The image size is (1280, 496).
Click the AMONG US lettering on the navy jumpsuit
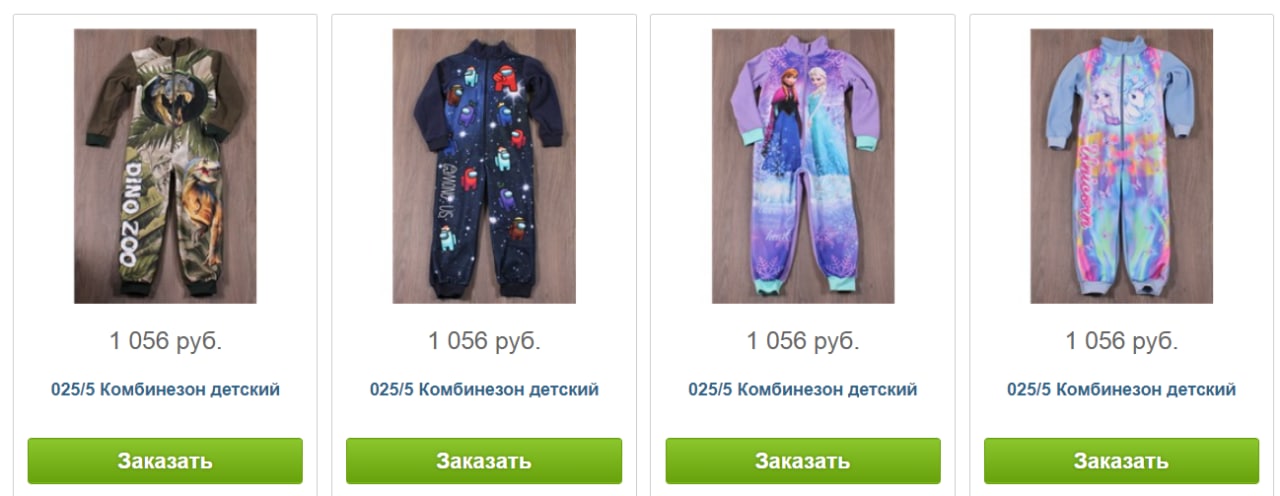tap(444, 195)
